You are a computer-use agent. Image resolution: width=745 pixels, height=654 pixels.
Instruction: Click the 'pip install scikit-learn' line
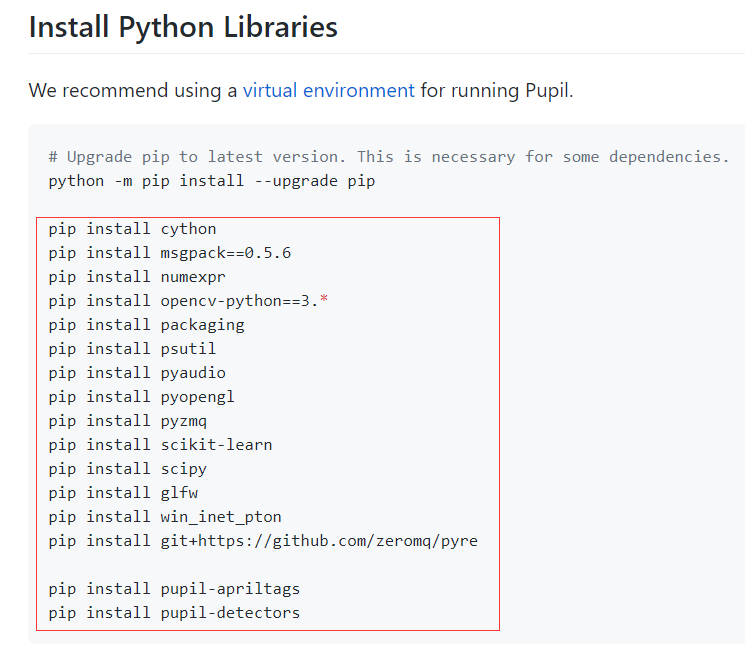[160, 445]
